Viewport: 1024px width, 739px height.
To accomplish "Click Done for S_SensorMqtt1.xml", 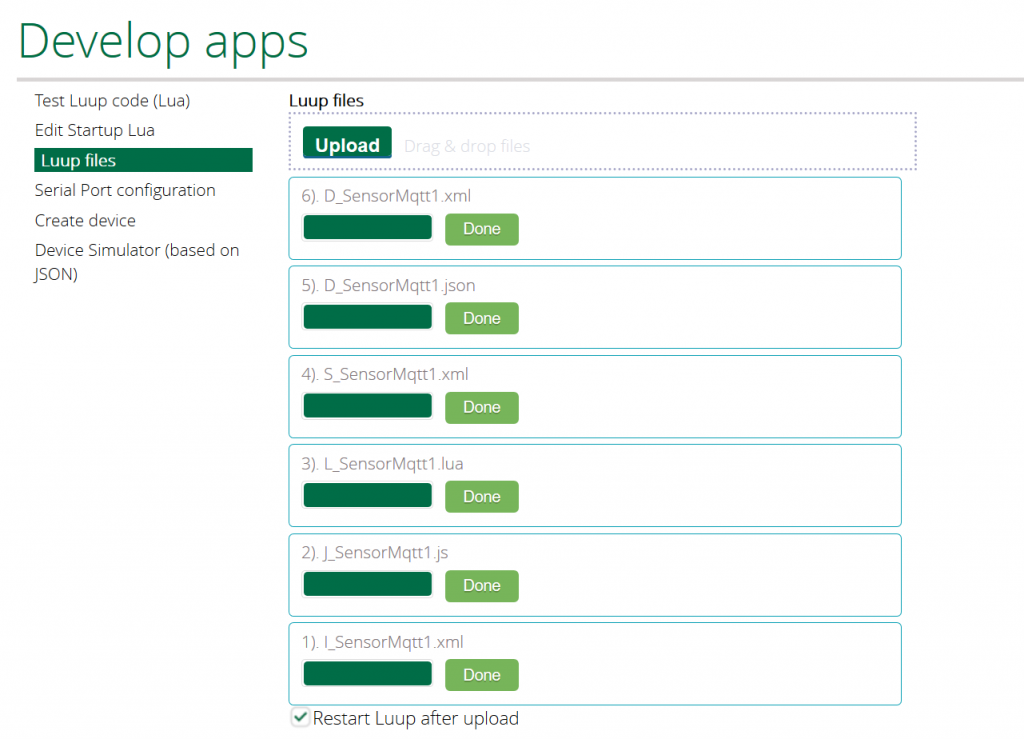I will (x=482, y=407).
